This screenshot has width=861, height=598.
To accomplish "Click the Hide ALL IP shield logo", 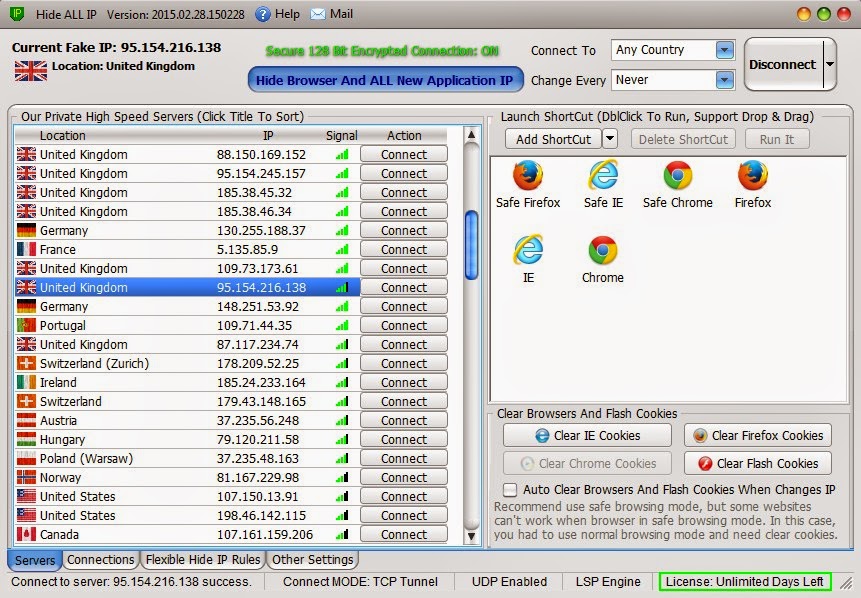I will coord(17,14).
